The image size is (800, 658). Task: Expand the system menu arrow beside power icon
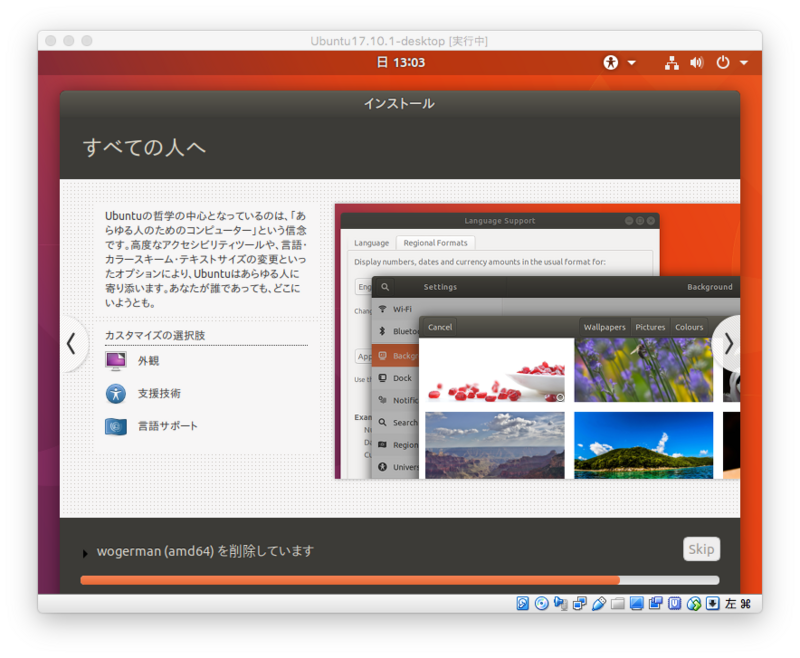(x=744, y=63)
